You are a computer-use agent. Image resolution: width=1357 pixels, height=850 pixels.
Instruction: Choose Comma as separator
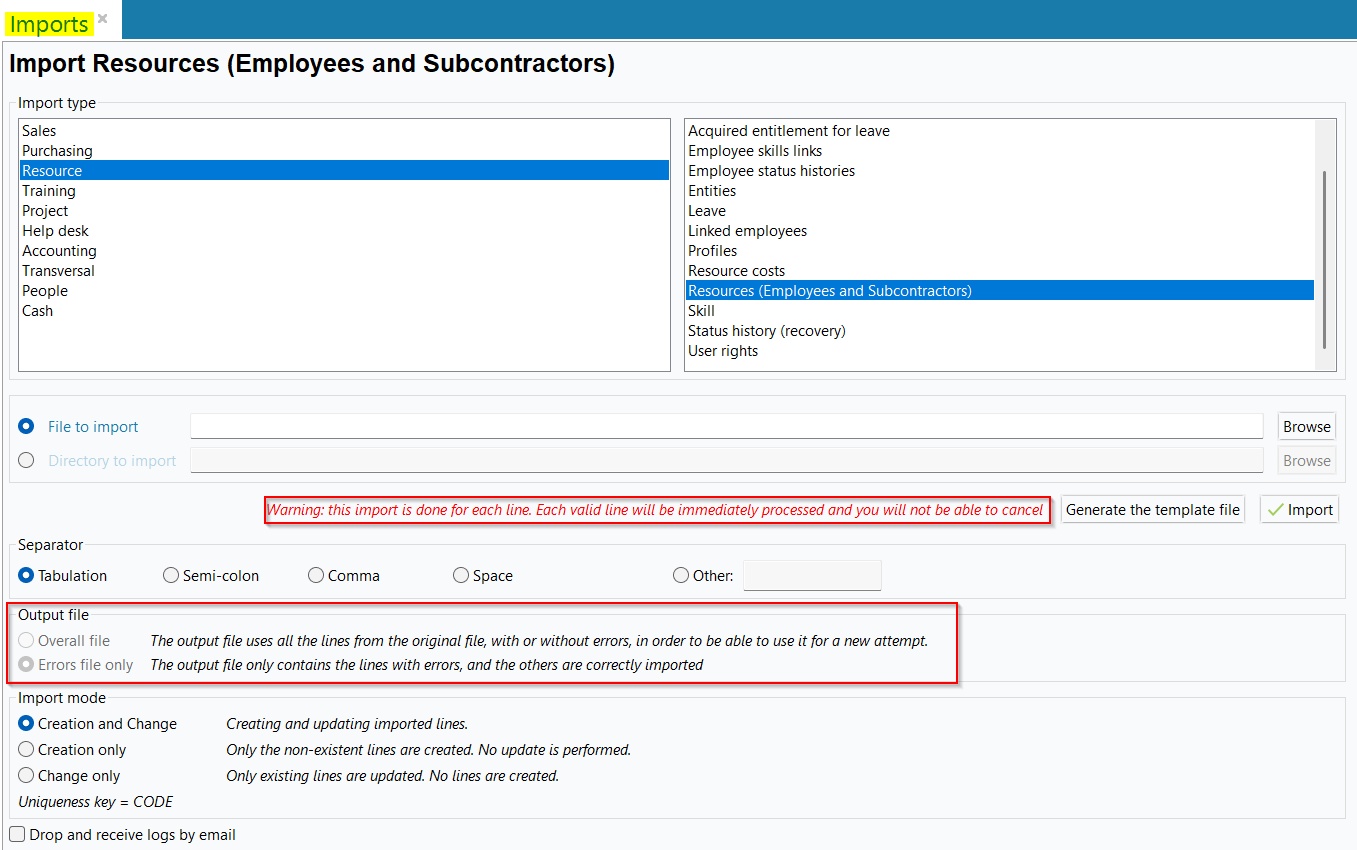316,576
